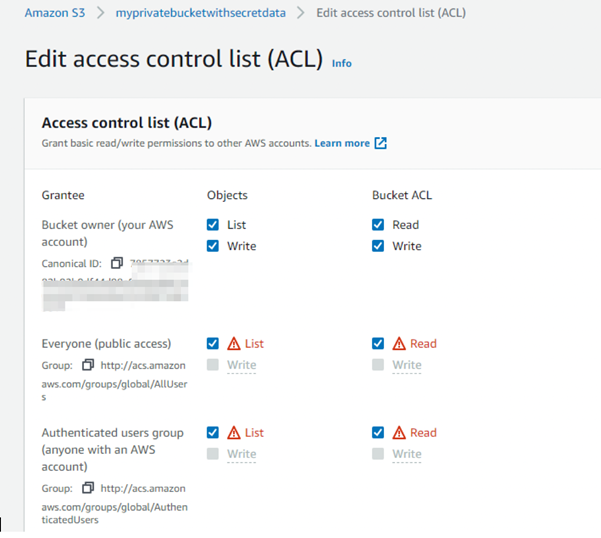Image resolution: width=601 pixels, height=538 pixels.
Task: Open the Learn more link
Action: click(x=342, y=143)
